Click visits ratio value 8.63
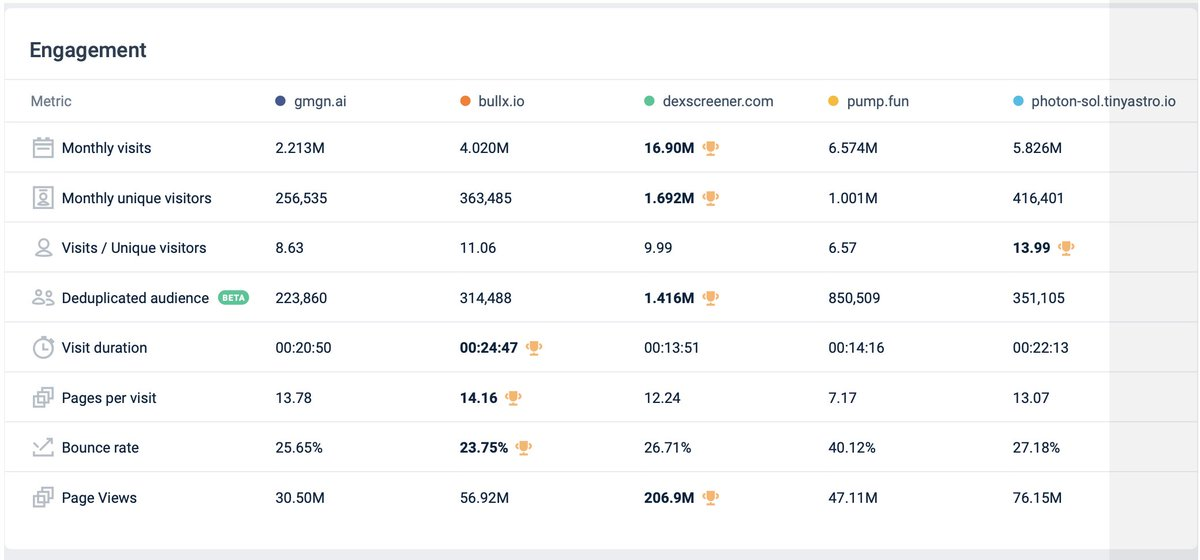1200x560 pixels. click(289, 248)
